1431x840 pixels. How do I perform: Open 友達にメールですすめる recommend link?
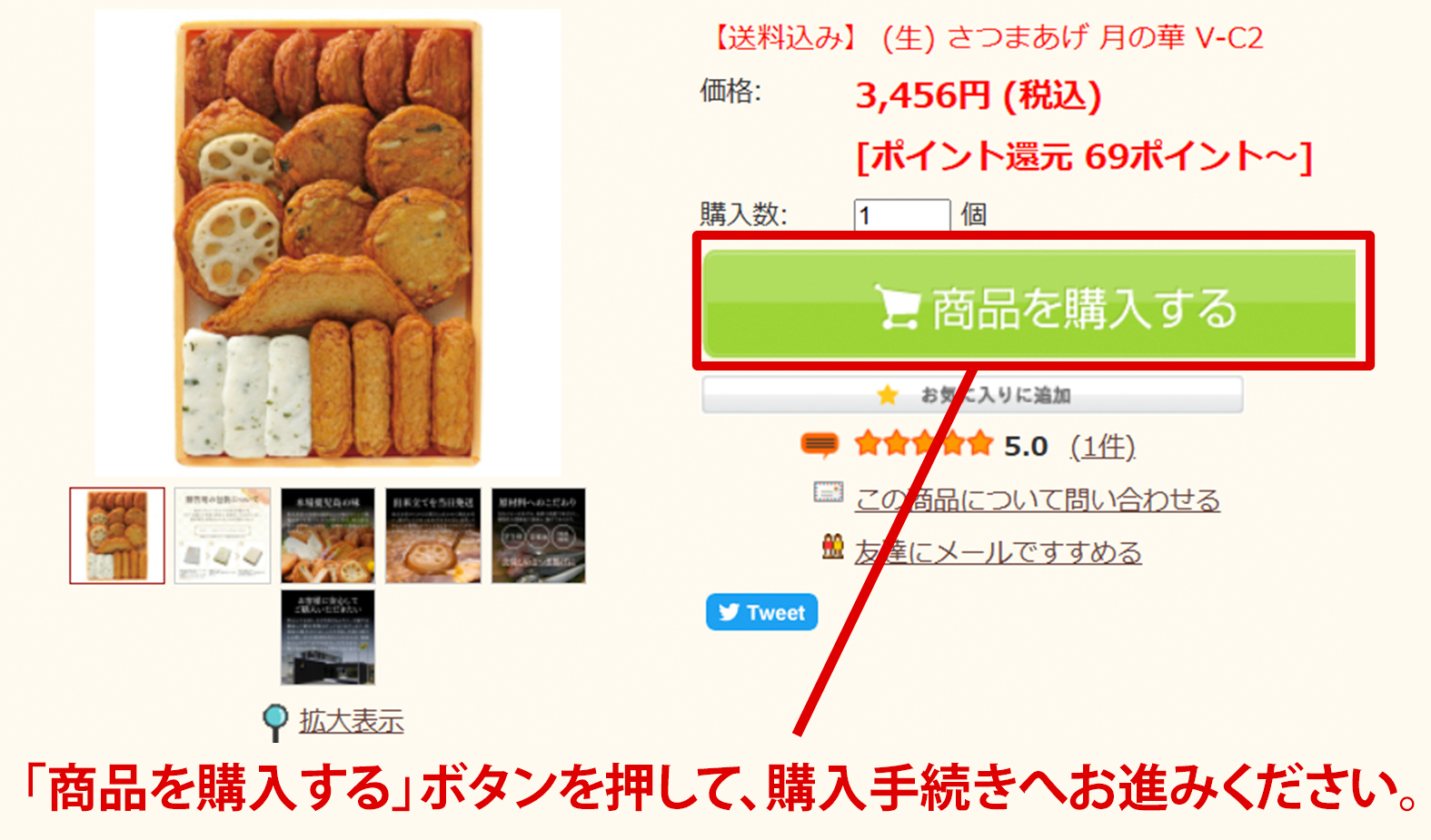coord(998,551)
